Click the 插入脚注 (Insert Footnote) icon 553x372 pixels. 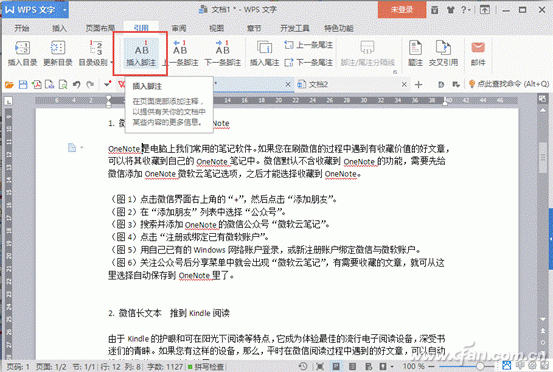click(141, 54)
